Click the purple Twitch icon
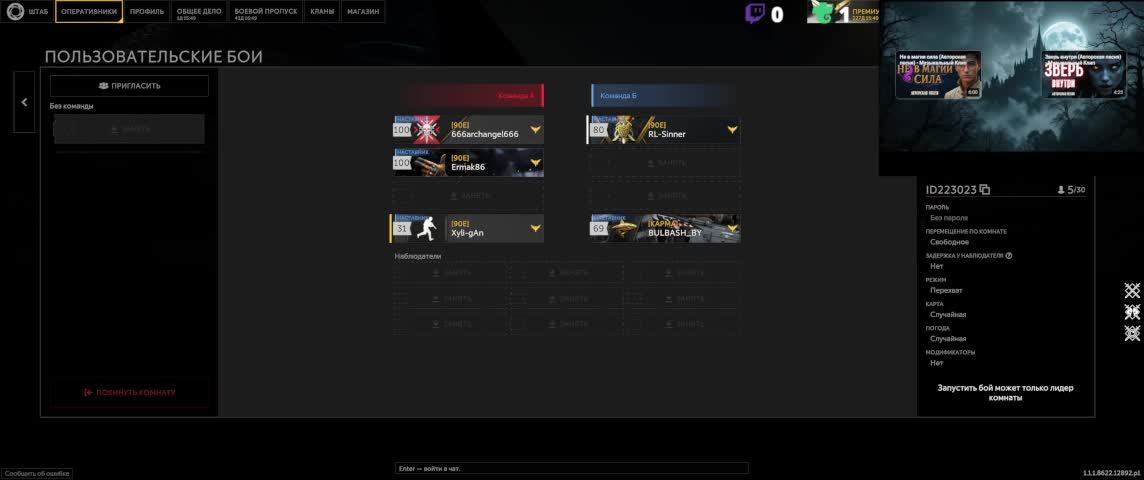The height and width of the screenshot is (480, 1144). 755,13
